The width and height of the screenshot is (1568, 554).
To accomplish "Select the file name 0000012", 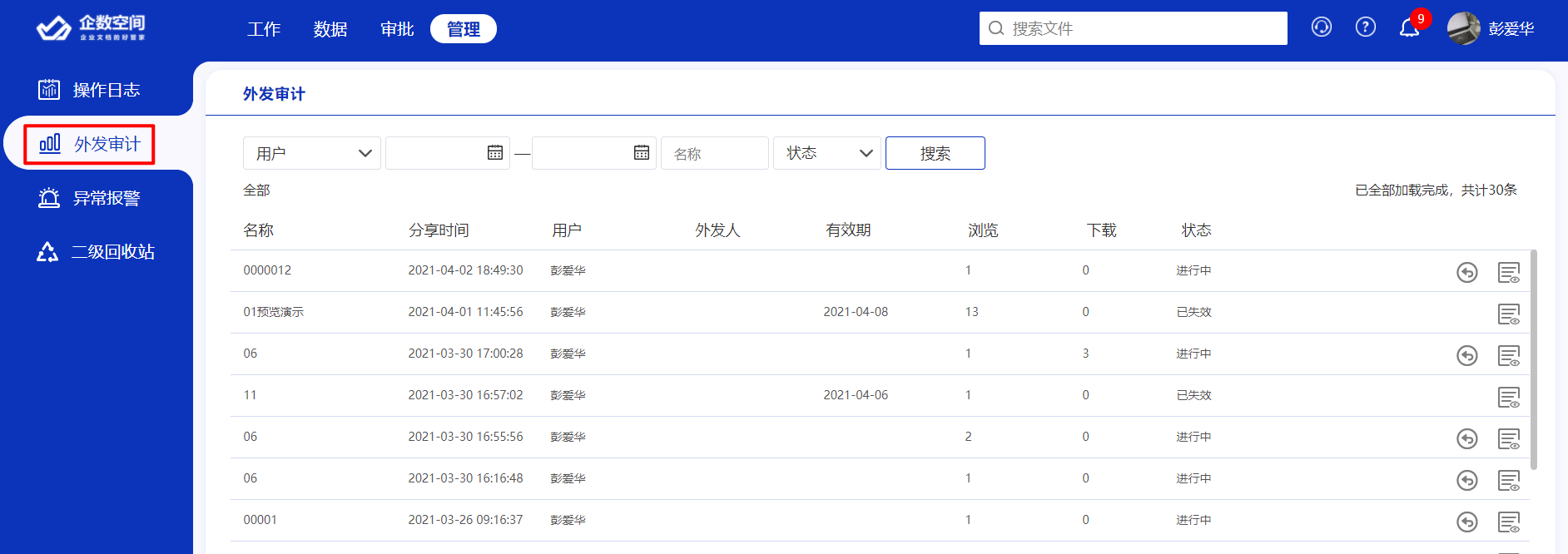I will [267, 270].
